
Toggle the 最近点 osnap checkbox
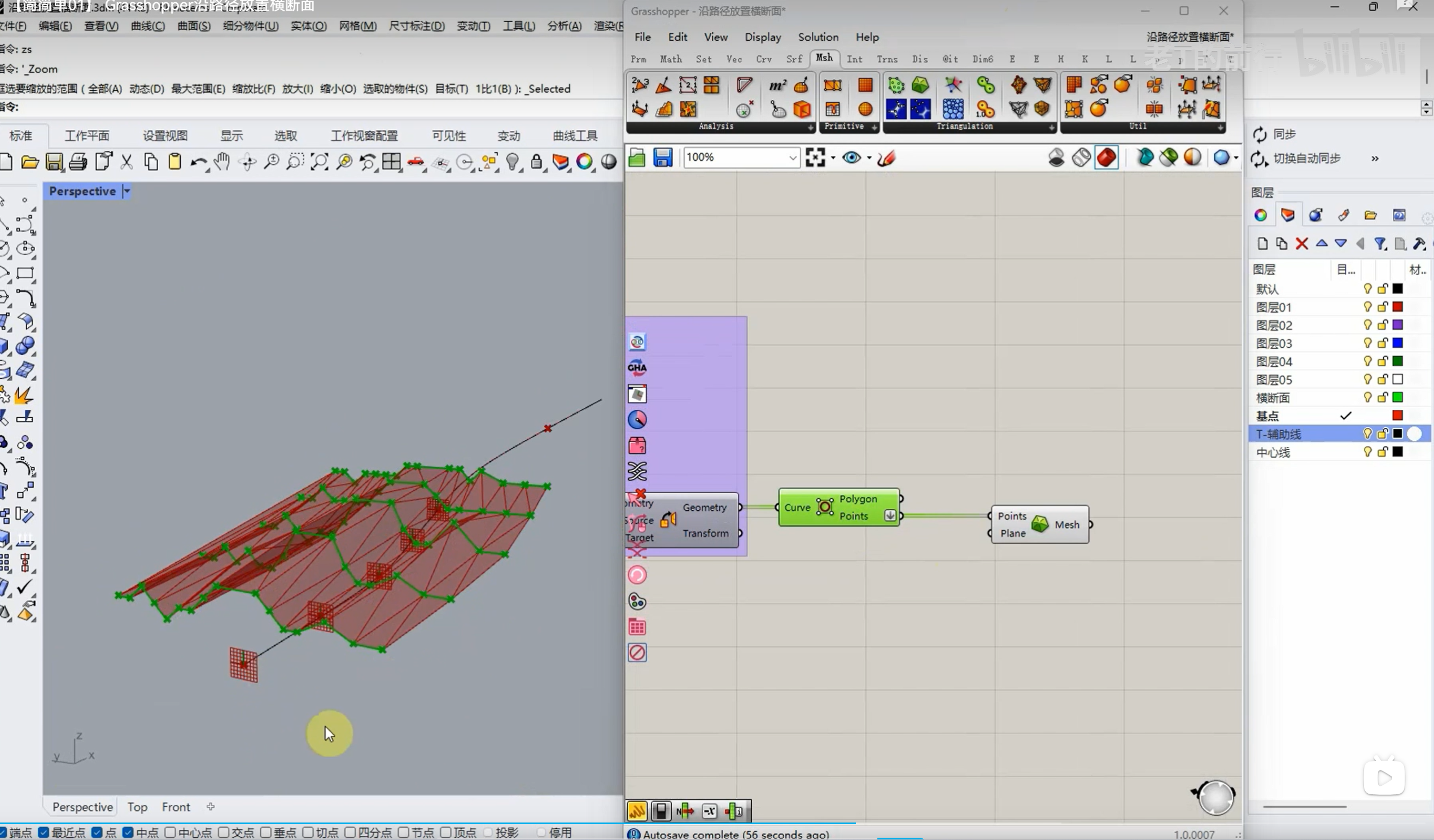(44, 833)
